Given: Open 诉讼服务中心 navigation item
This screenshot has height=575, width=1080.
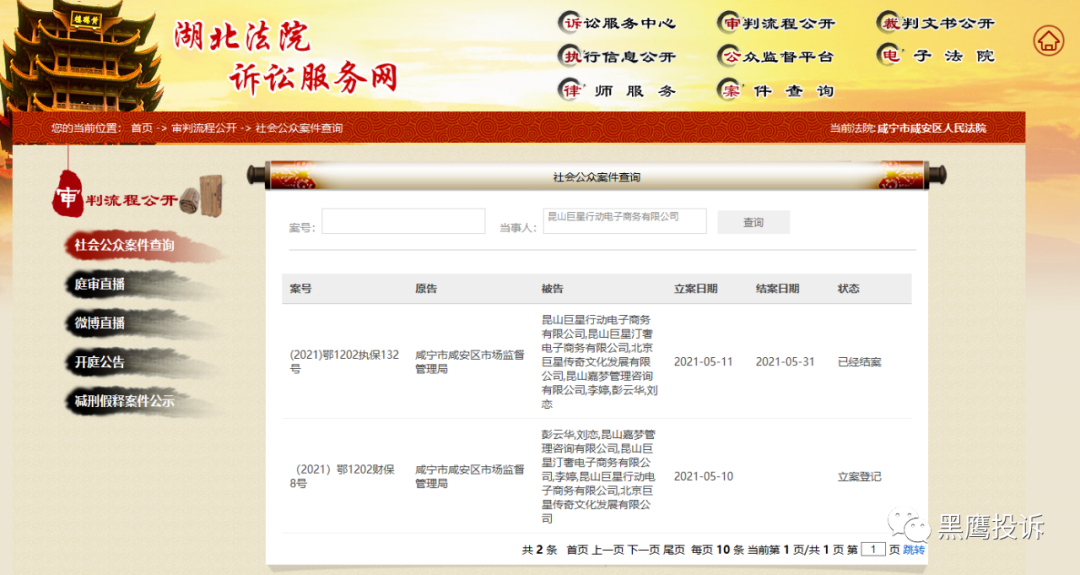Looking at the screenshot, I should [x=617, y=23].
